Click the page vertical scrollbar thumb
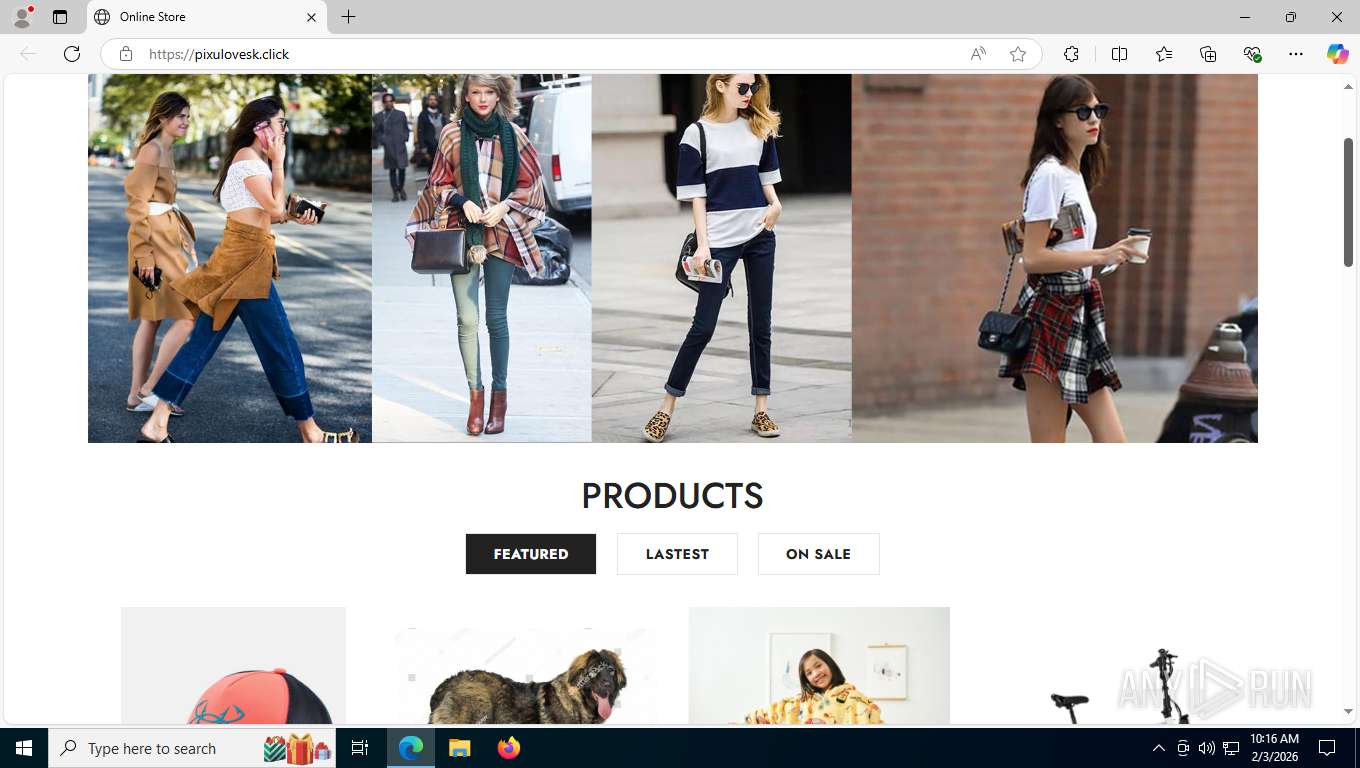Viewport: 1360px width, 768px height. (x=1348, y=202)
